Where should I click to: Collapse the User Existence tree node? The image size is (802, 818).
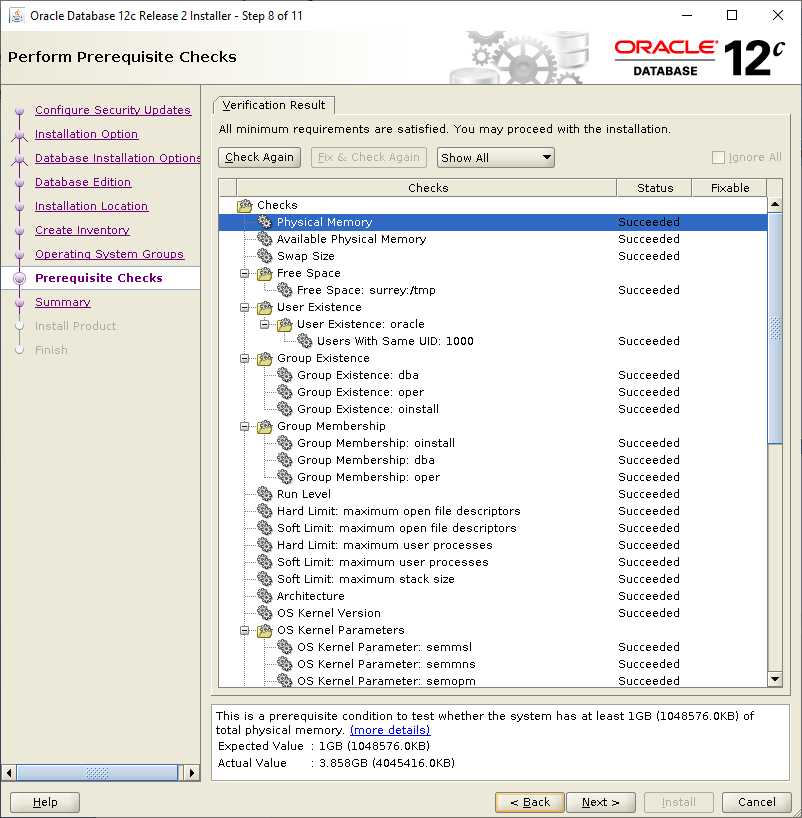pos(244,307)
